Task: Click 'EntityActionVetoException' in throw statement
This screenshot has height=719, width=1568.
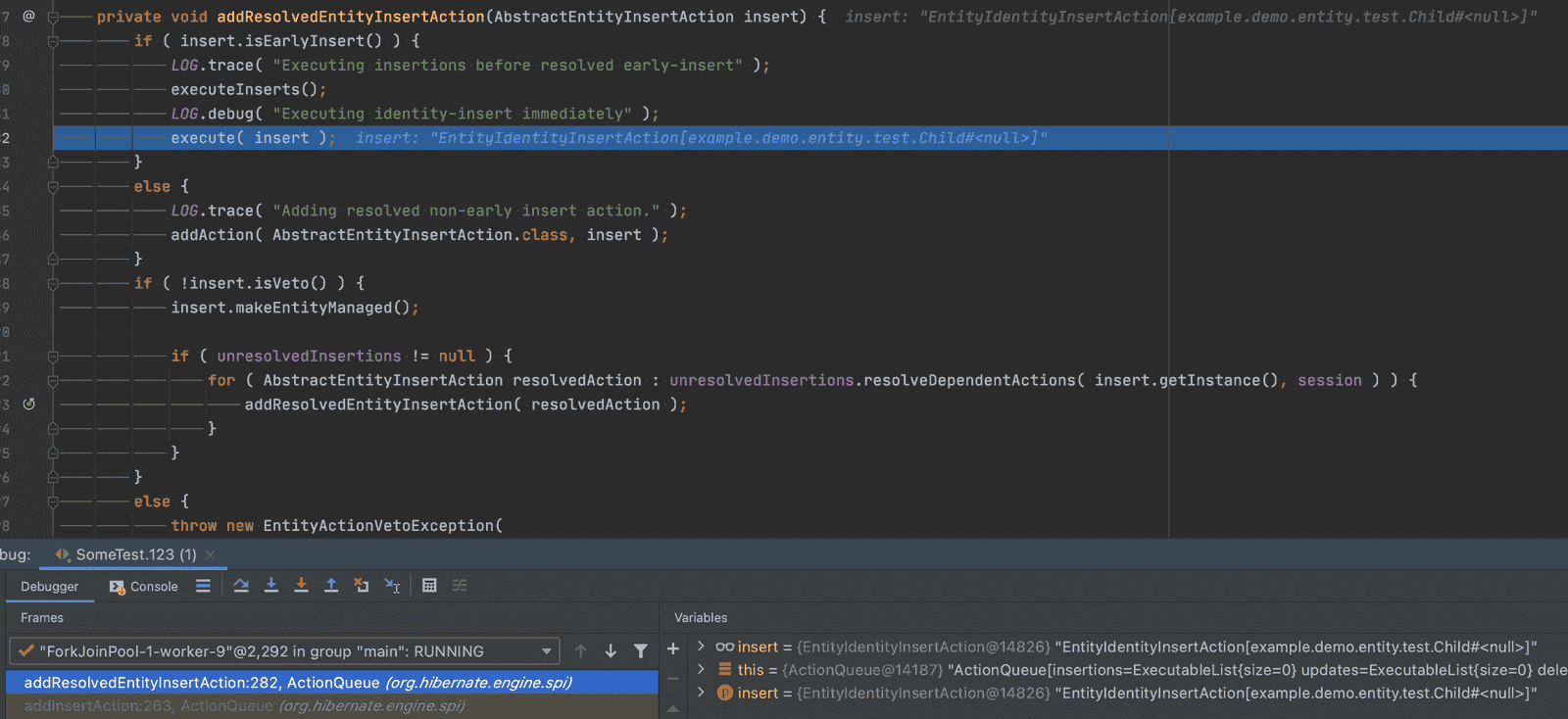Action: 378,526
